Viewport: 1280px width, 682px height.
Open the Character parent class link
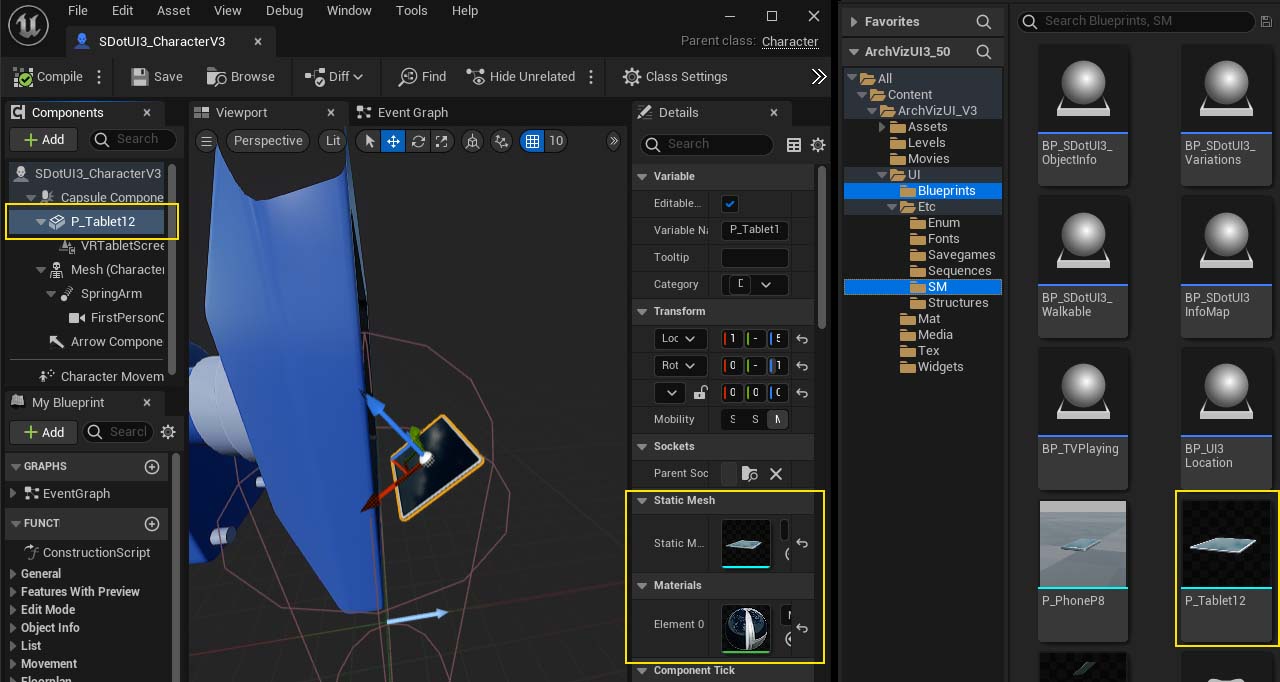tap(790, 41)
